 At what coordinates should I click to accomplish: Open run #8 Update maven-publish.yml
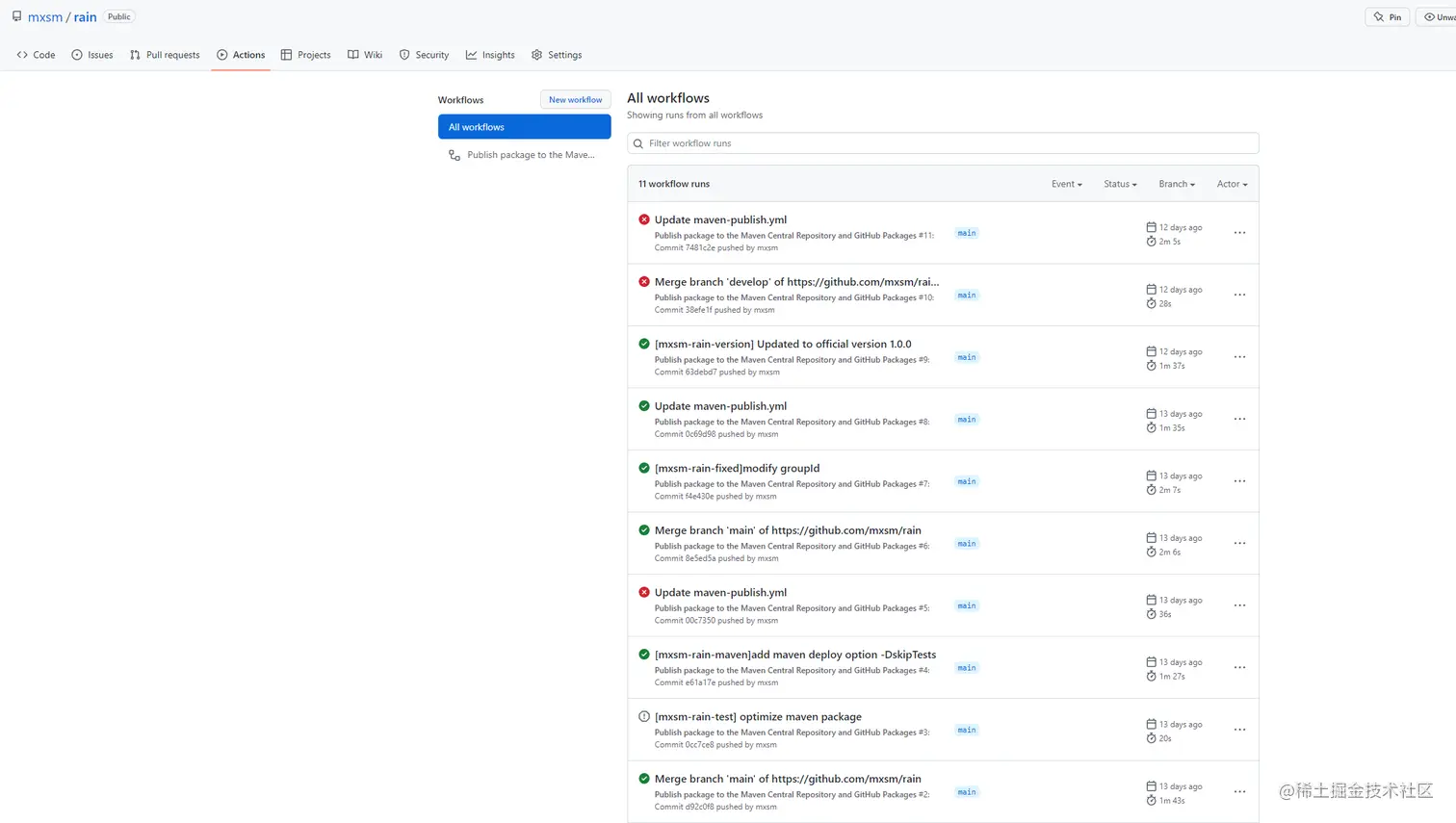[720, 406]
